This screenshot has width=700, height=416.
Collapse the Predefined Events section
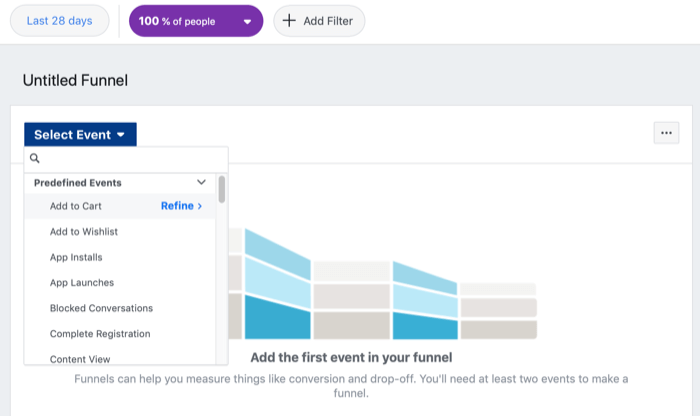pos(202,183)
